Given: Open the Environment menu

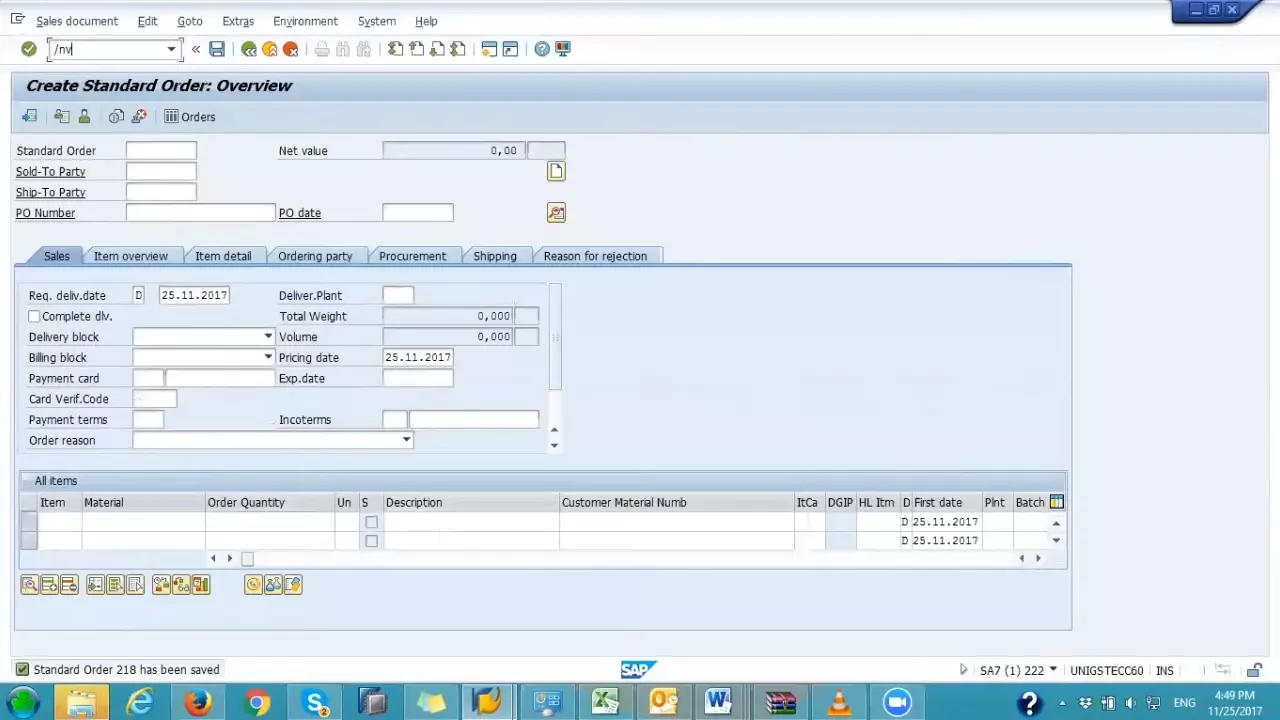Looking at the screenshot, I should [x=305, y=21].
